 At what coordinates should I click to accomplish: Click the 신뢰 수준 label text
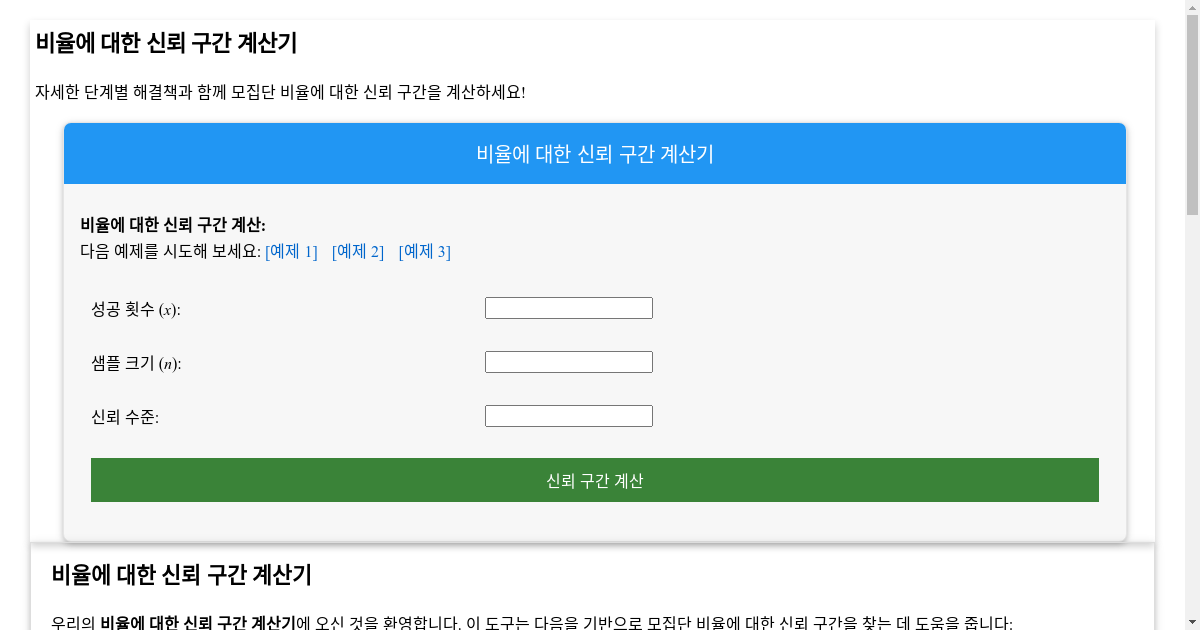[125, 418]
